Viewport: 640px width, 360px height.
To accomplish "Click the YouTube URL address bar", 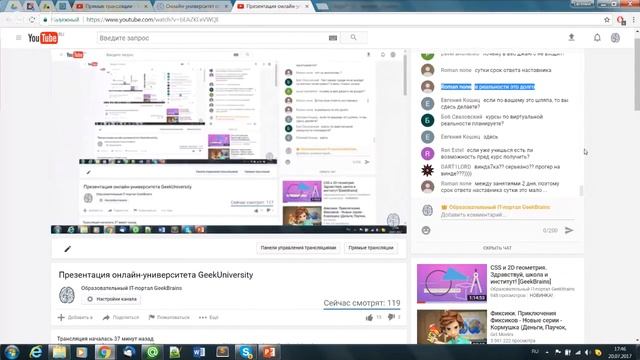I will (318, 20).
